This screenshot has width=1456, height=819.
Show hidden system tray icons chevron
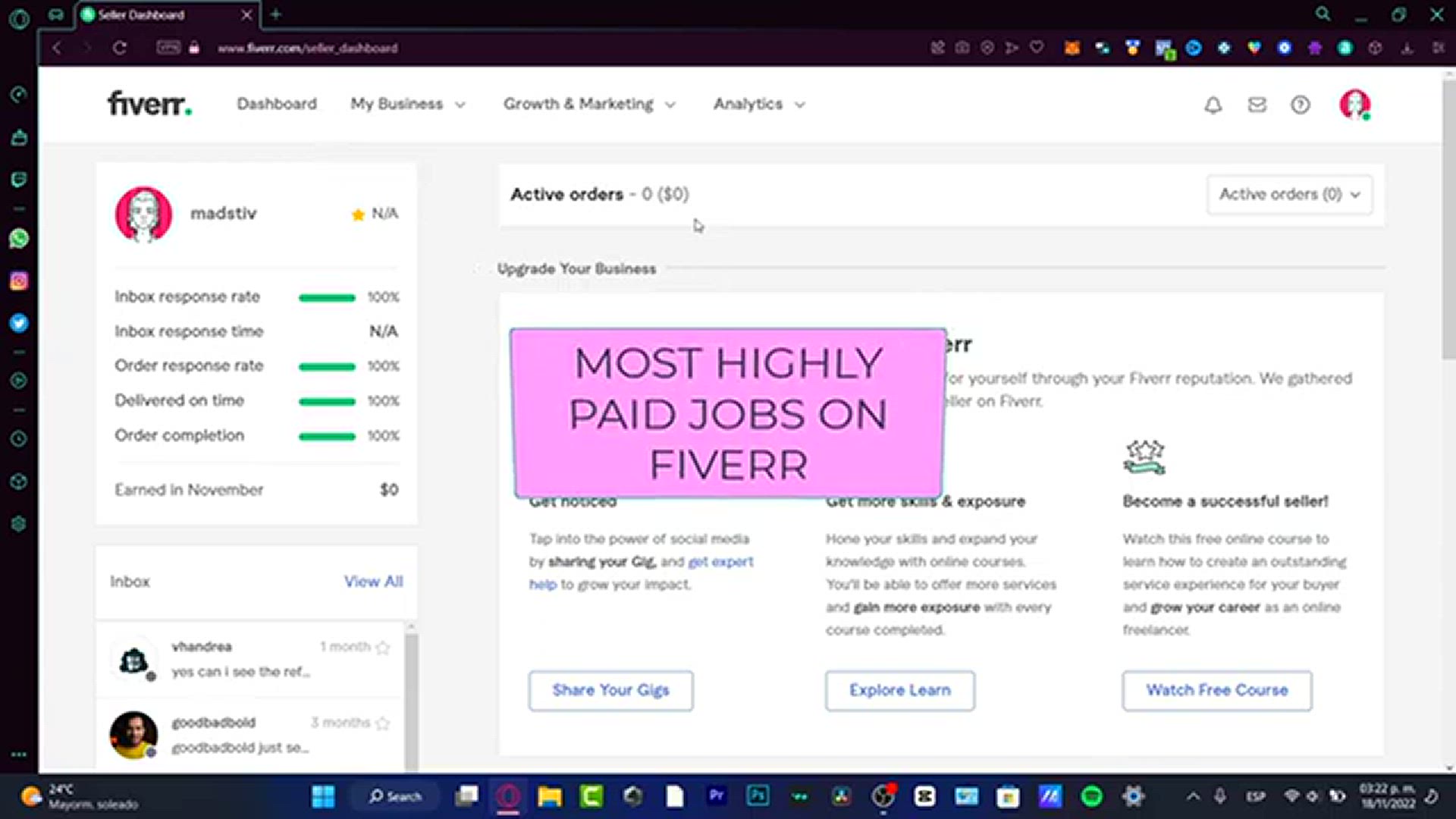1193,796
